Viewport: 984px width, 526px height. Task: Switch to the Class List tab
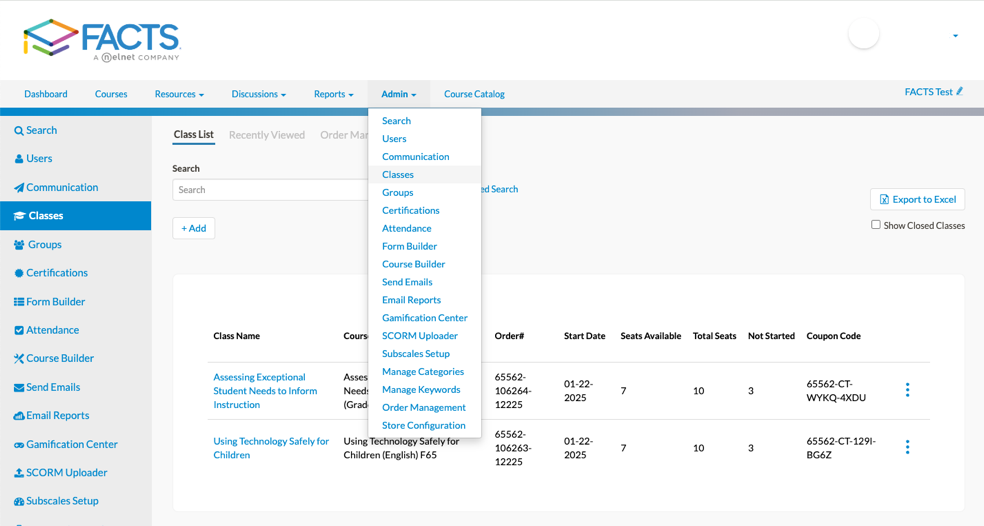[x=193, y=134]
